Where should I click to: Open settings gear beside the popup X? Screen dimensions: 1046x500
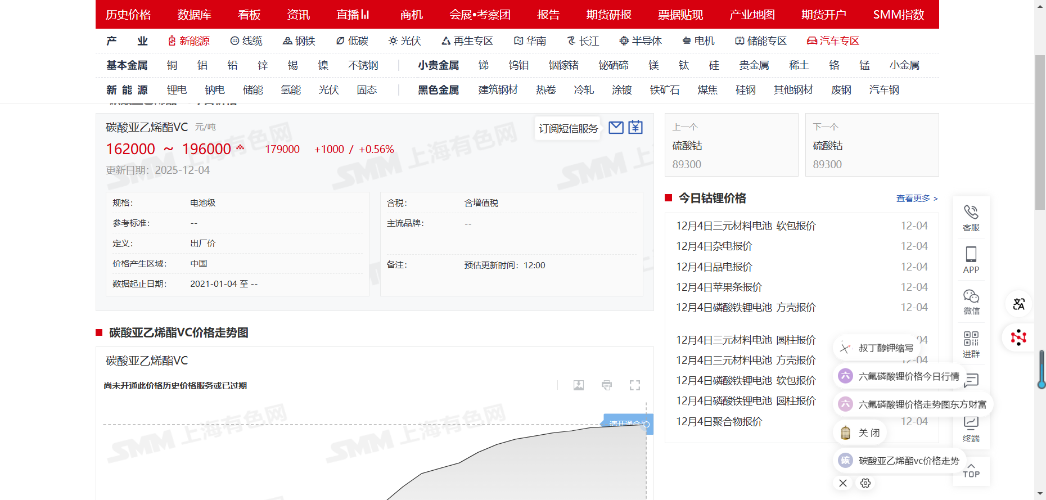(x=865, y=483)
